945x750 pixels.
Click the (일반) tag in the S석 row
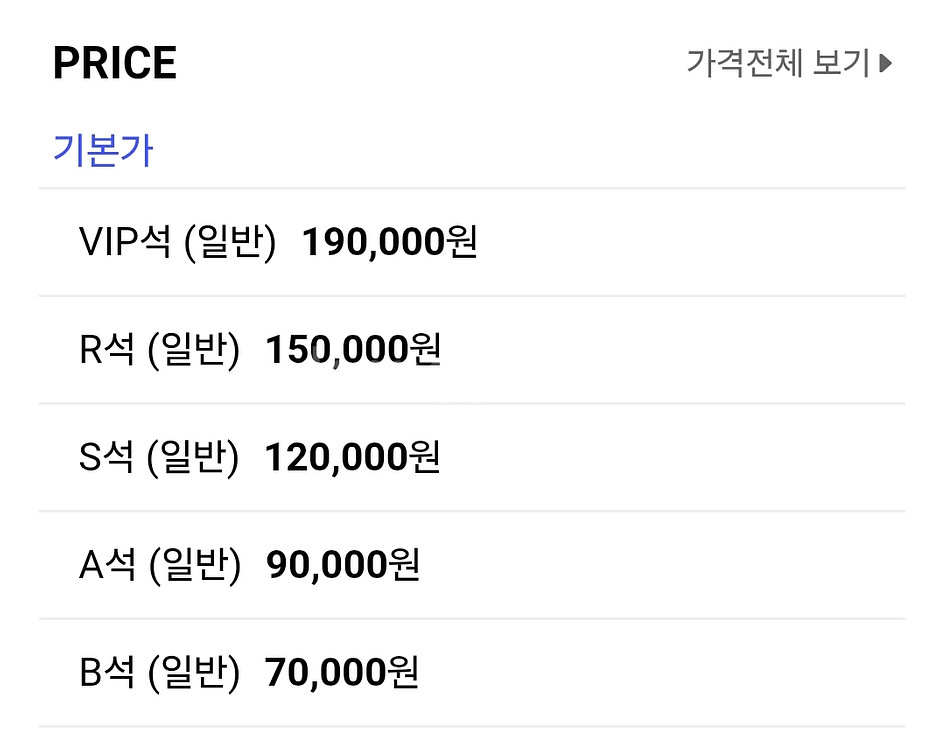tap(194, 459)
